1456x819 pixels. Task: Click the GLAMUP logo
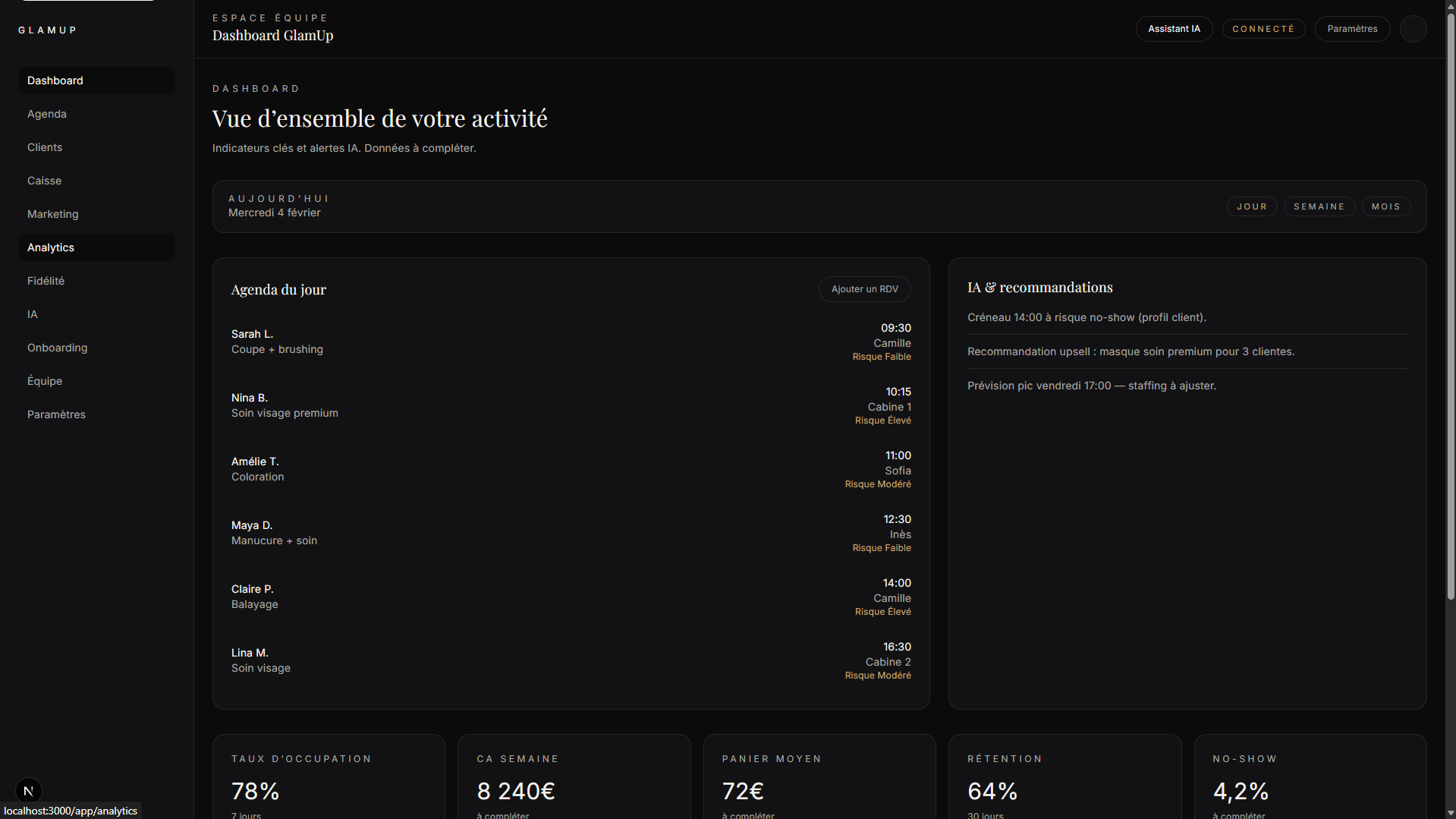48,30
